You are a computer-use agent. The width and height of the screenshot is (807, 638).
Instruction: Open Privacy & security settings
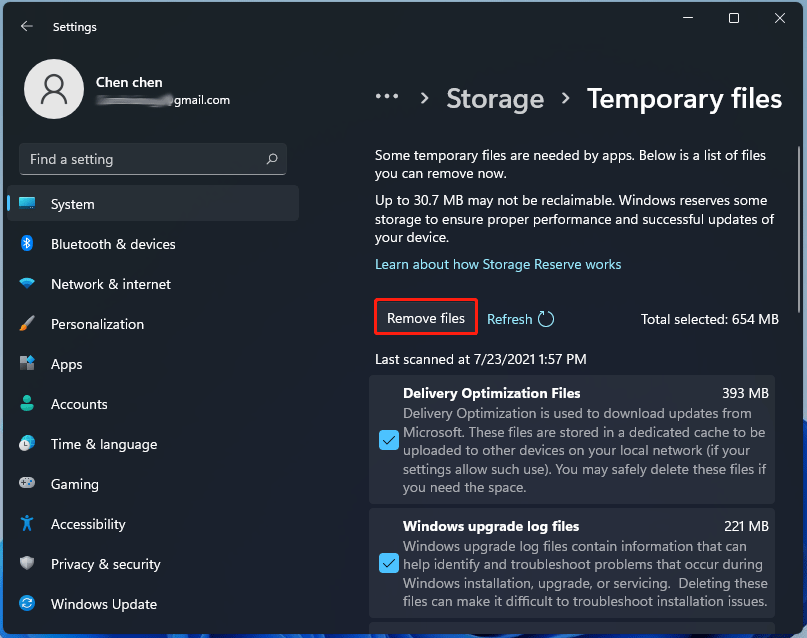click(x=105, y=564)
